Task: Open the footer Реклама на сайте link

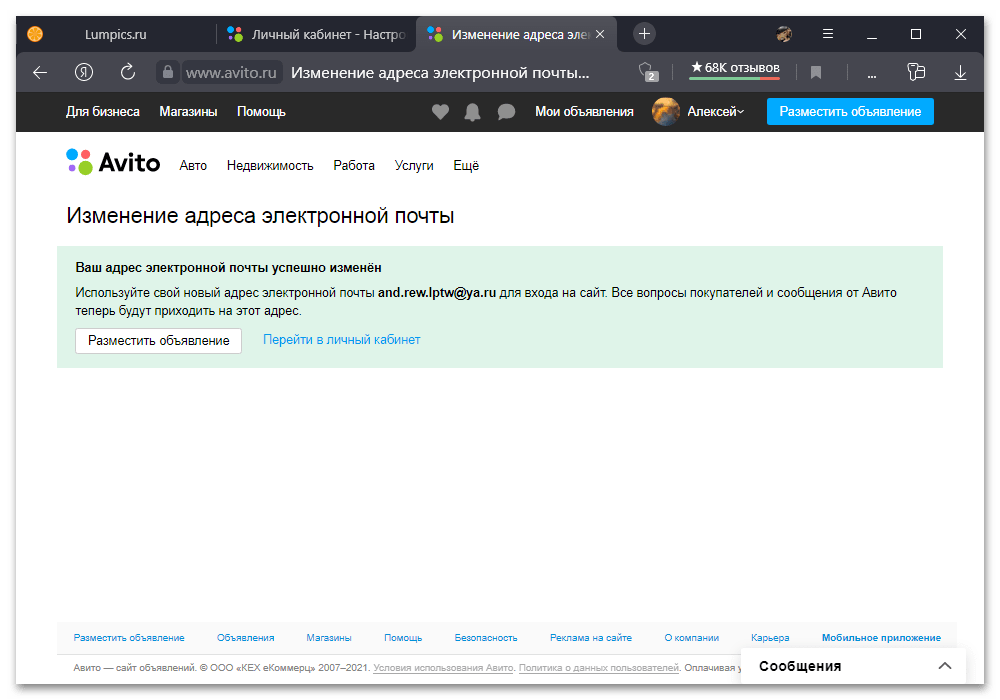Action: (591, 638)
